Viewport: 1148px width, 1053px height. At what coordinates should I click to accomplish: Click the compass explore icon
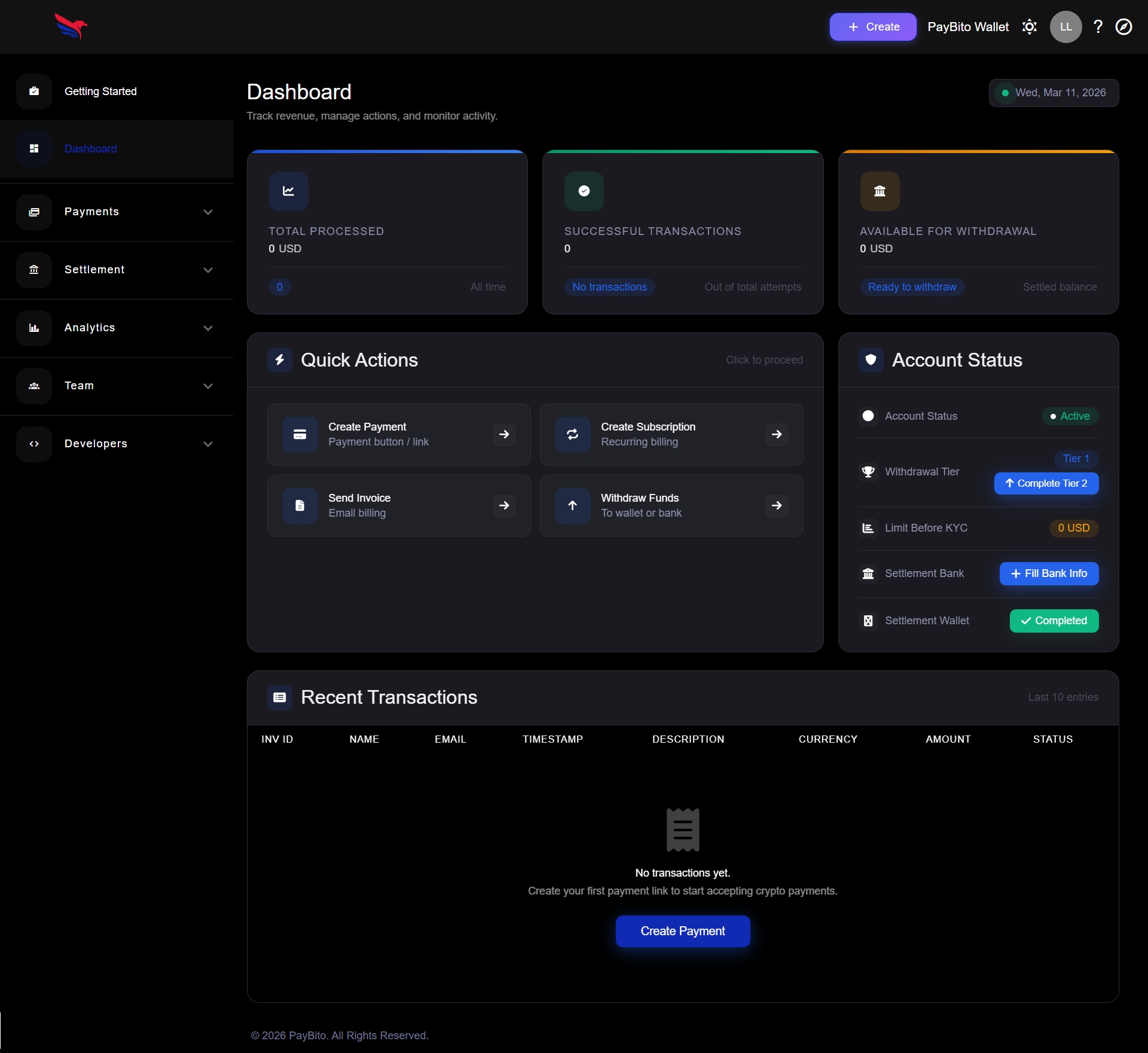pyautogui.click(x=1123, y=27)
